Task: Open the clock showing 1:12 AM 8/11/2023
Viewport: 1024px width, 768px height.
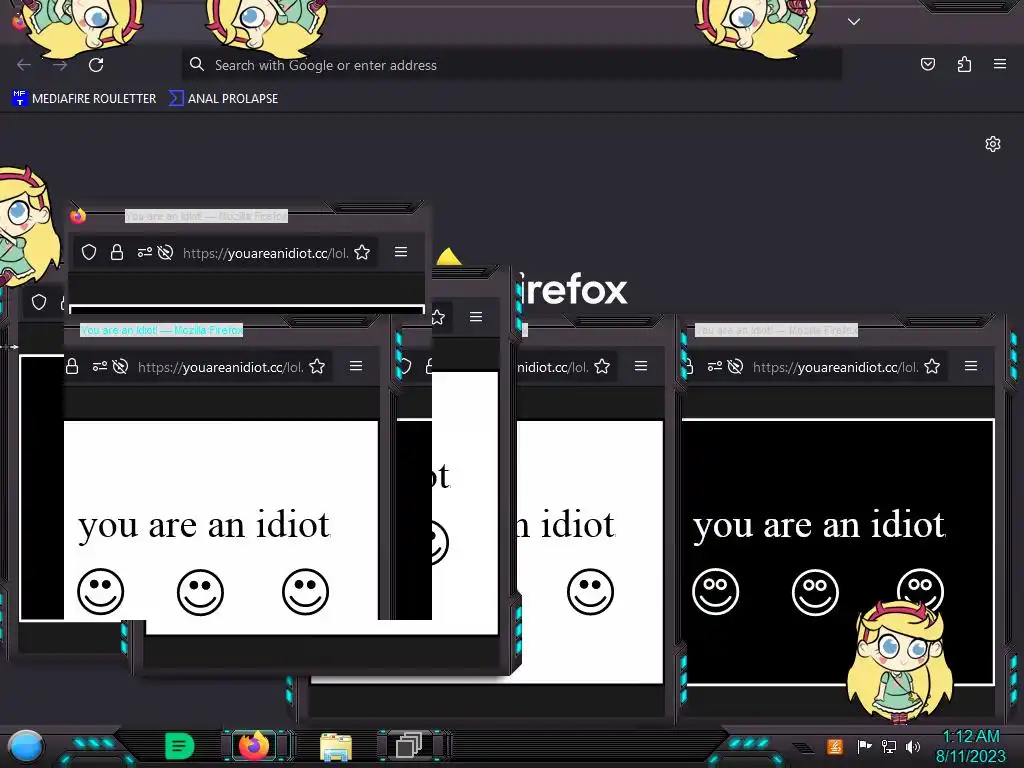Action: [971, 746]
